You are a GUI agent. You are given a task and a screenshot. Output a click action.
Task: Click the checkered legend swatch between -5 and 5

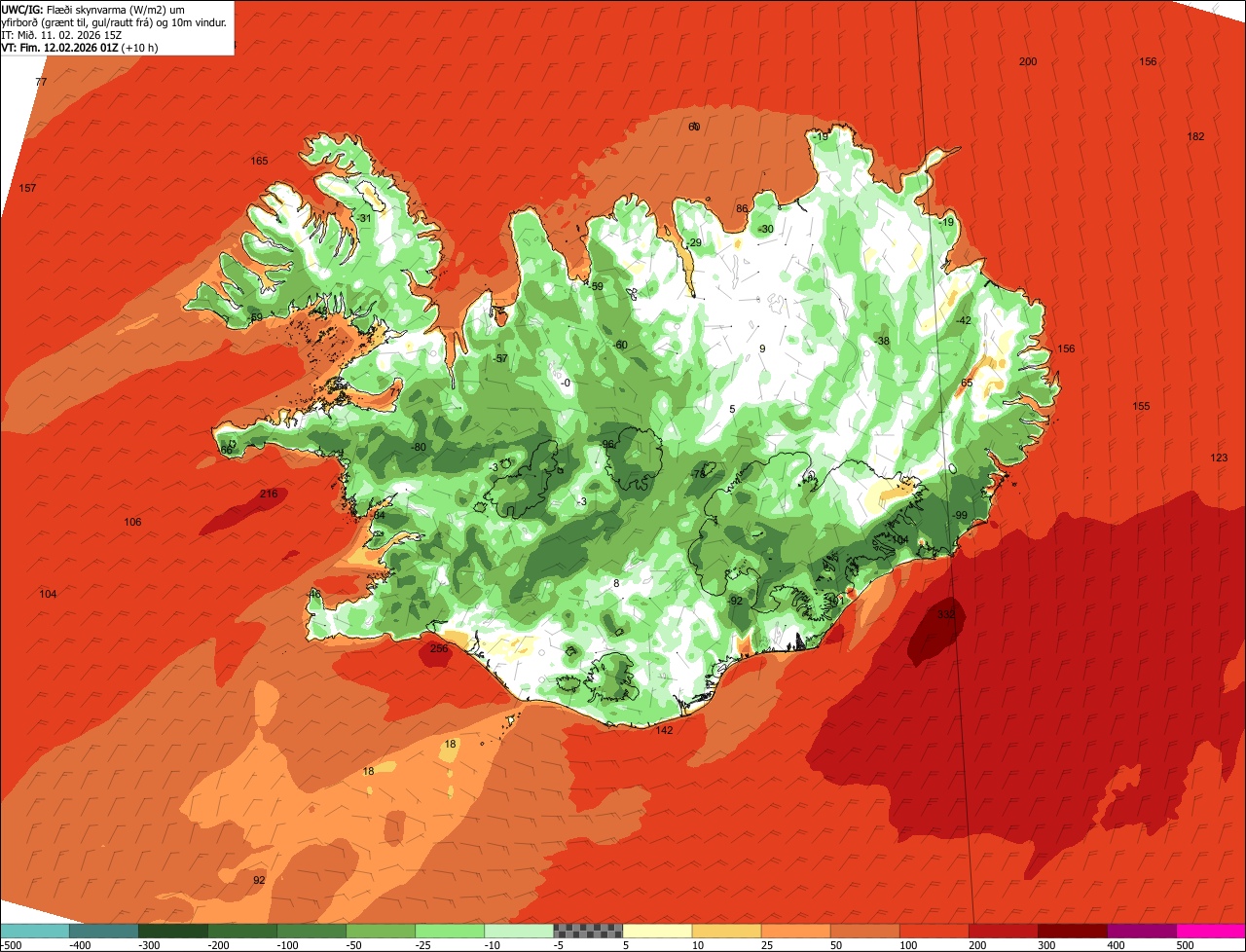click(588, 931)
